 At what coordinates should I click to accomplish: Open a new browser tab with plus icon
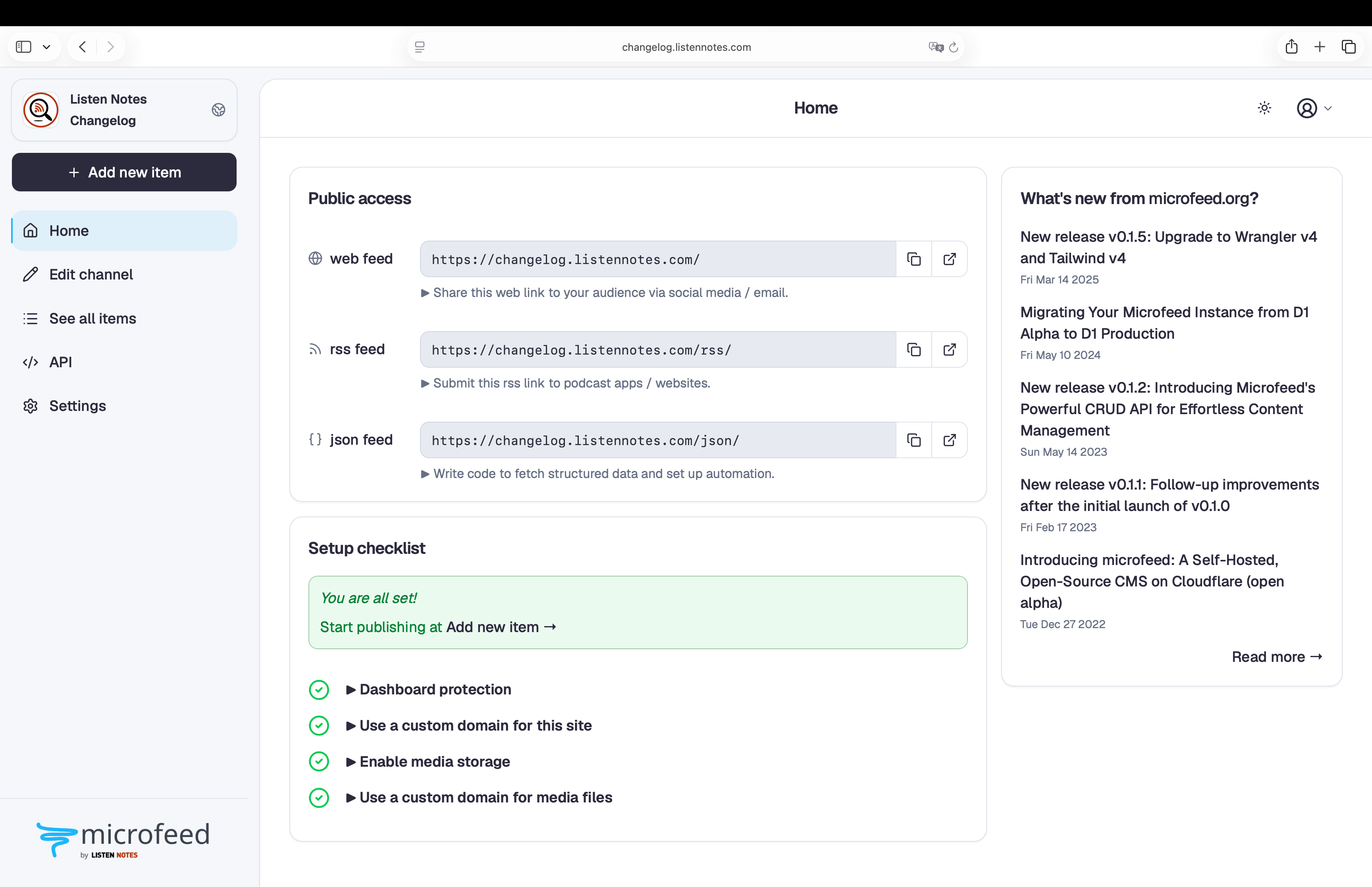coord(1320,47)
